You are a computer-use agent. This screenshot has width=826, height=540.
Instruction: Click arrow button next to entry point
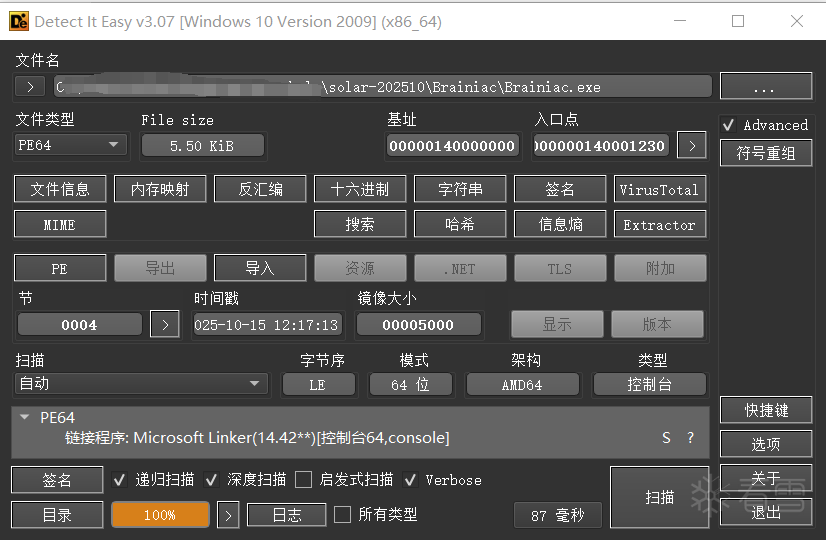[692, 145]
